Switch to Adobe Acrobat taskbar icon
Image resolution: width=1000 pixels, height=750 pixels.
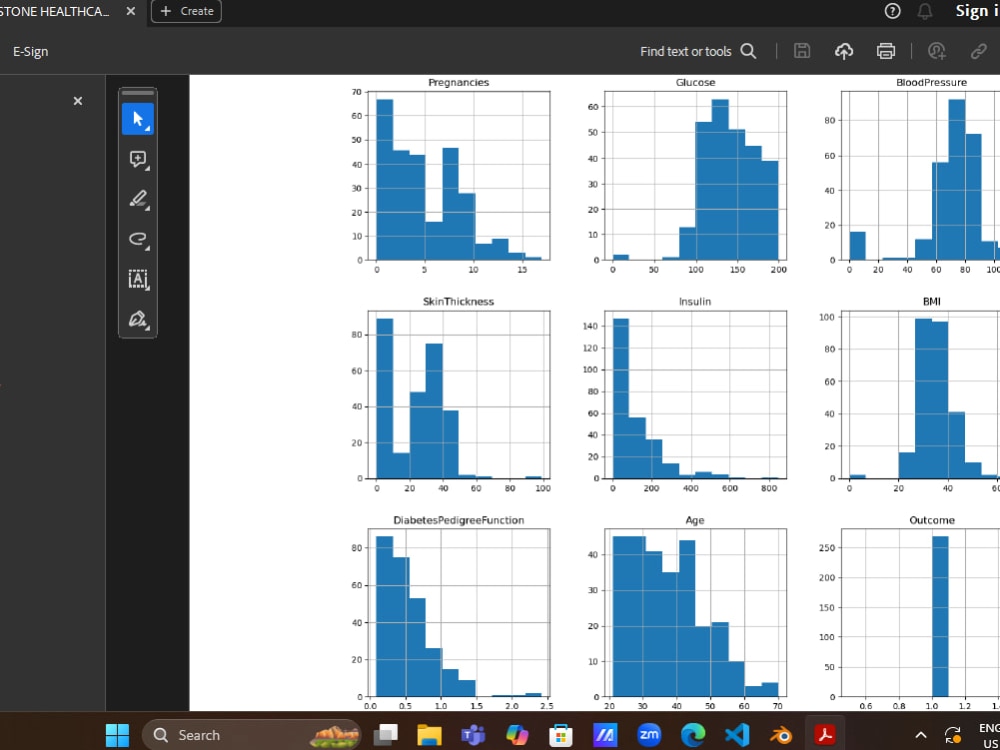tap(825, 735)
